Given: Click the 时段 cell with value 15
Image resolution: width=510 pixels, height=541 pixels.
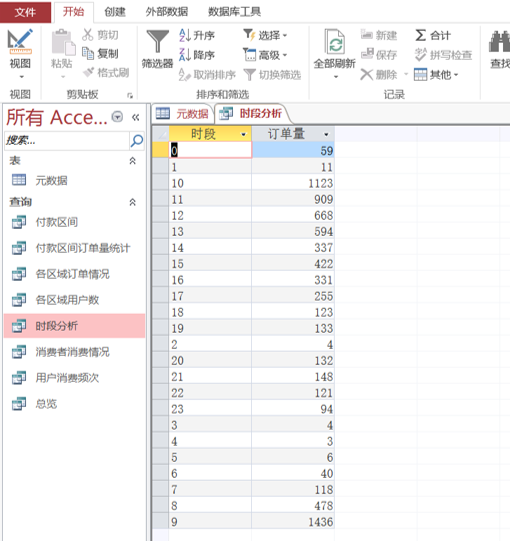Looking at the screenshot, I should [210, 264].
